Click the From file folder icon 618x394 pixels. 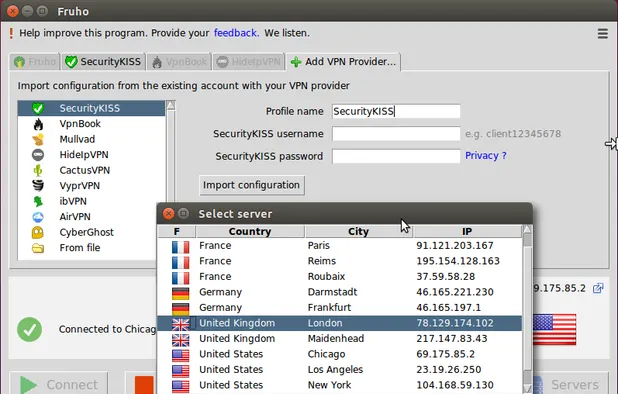[38, 248]
